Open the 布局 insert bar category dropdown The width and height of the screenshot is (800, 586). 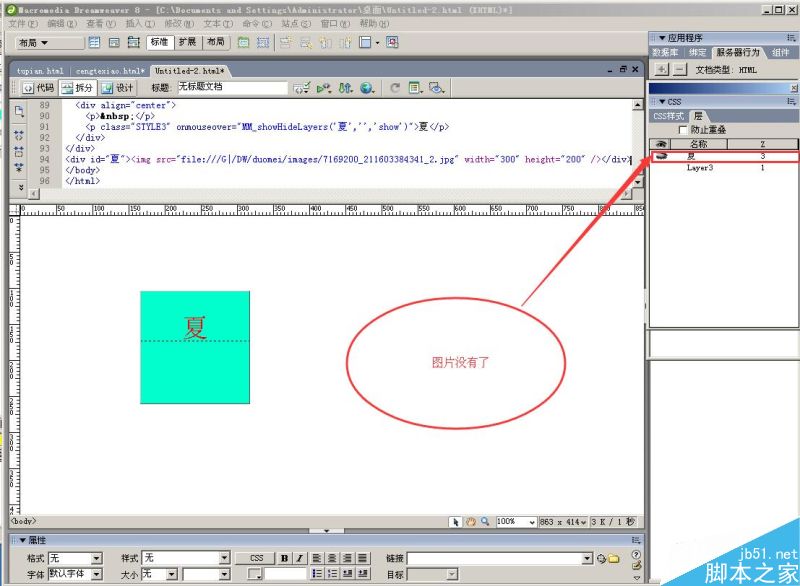coord(48,43)
